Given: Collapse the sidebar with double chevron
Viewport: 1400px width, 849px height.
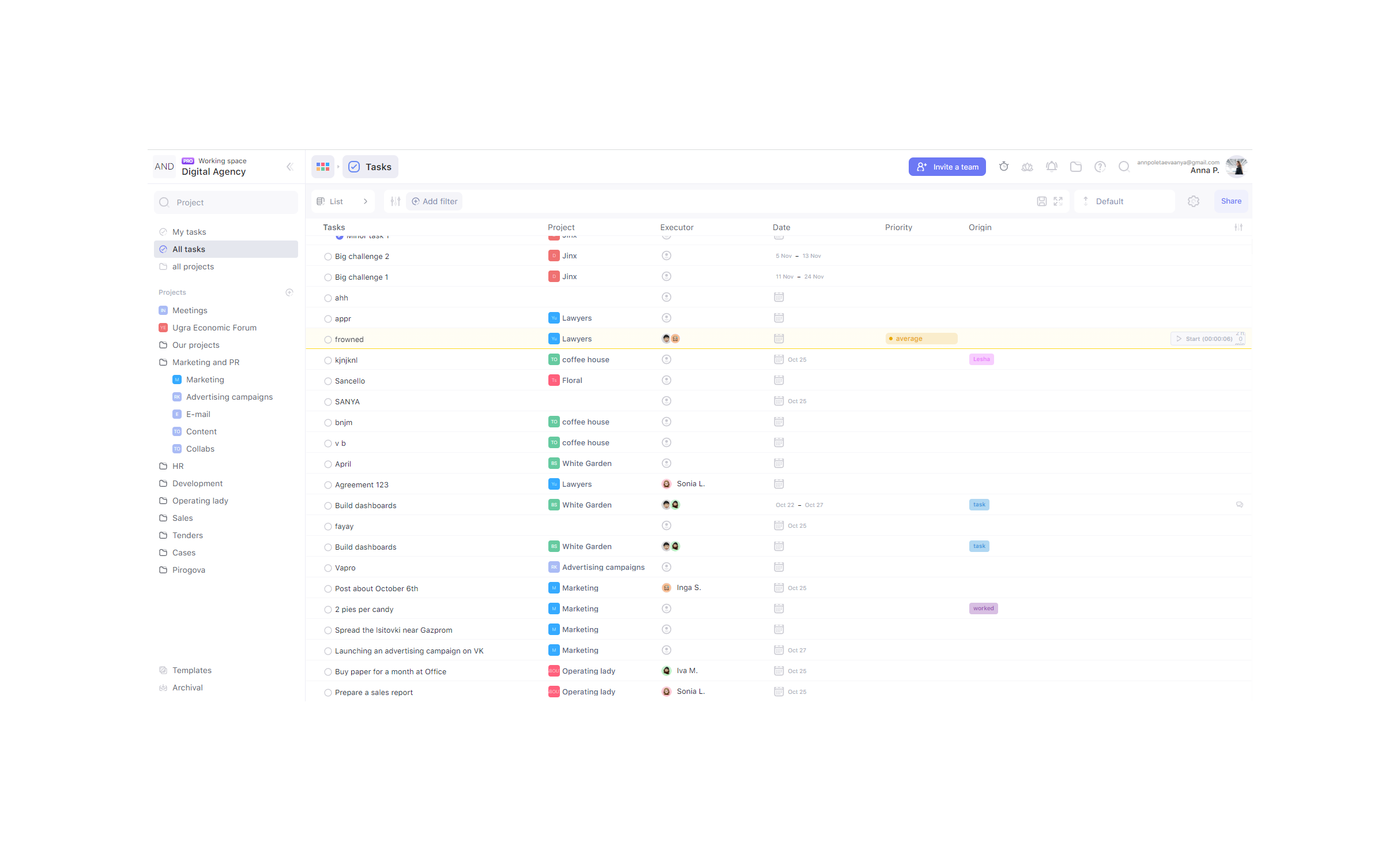Looking at the screenshot, I should [x=289, y=167].
